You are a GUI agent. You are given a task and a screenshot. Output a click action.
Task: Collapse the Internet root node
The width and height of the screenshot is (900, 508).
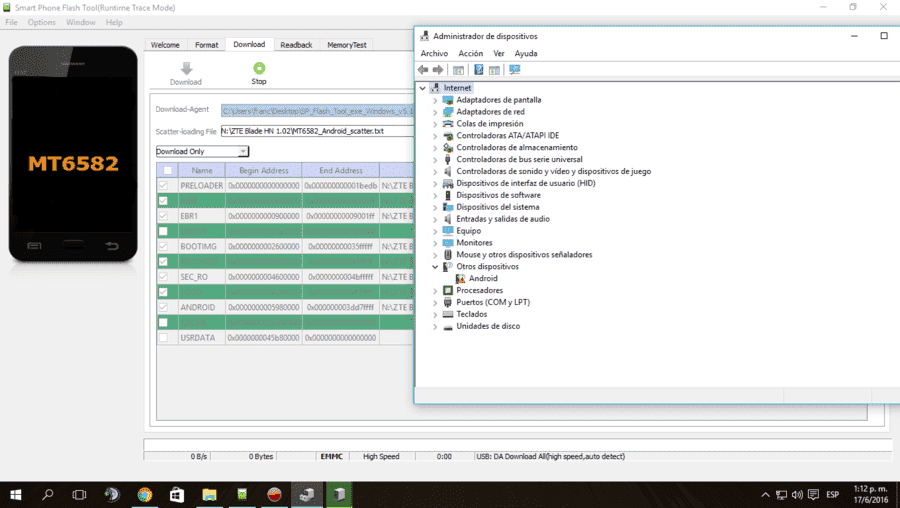[423, 88]
